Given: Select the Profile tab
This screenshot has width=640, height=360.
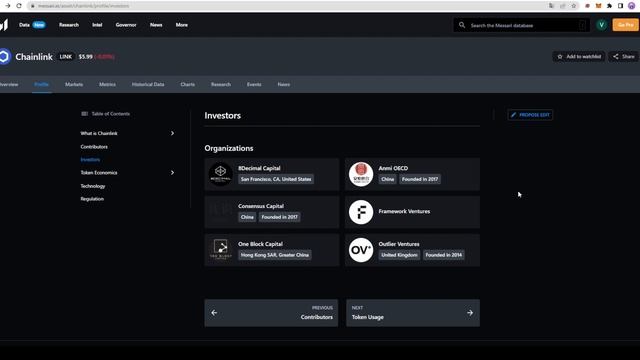Looking at the screenshot, I should click(x=42, y=84).
